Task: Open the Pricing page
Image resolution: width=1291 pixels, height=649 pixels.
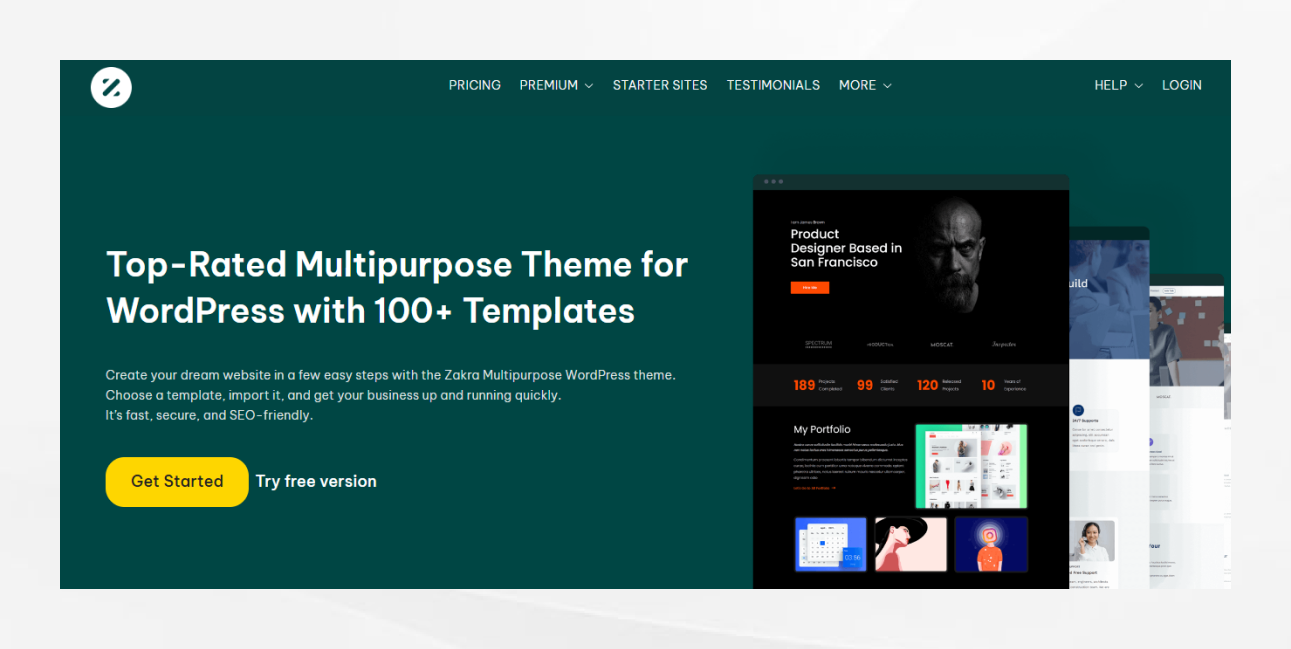Action: coord(474,85)
